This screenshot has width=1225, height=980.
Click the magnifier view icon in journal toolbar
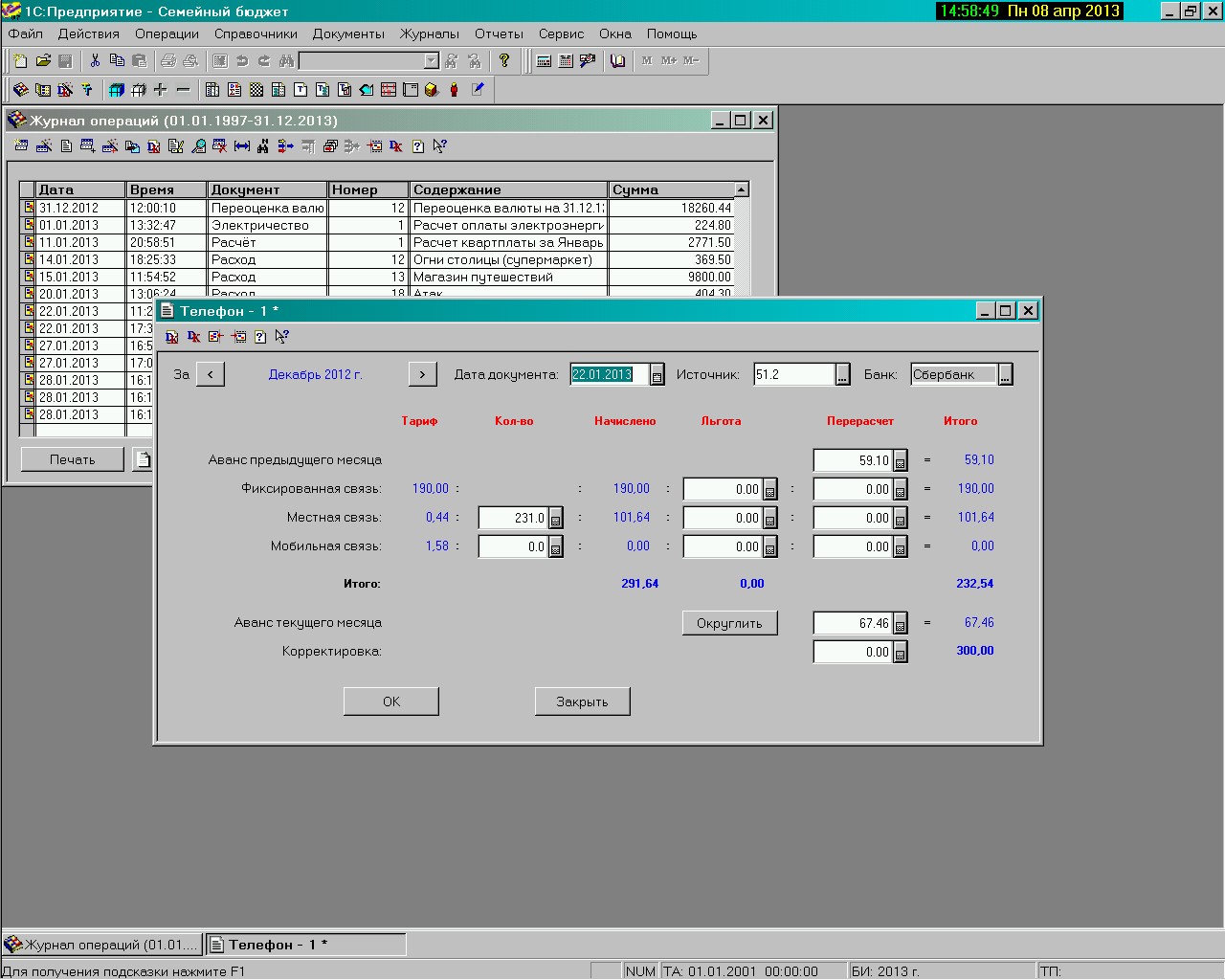198,146
